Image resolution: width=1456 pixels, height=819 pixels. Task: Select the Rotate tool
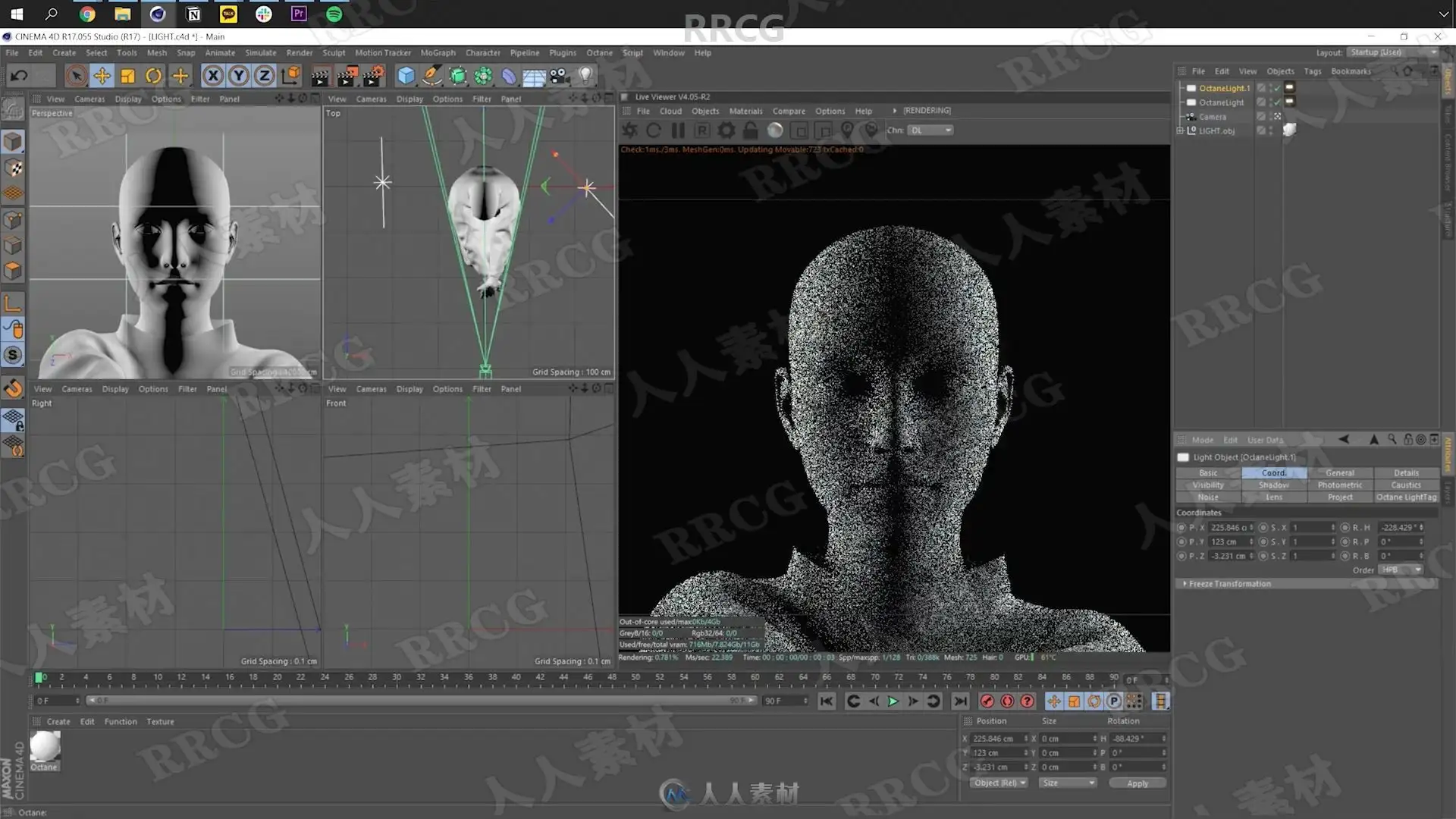[153, 75]
